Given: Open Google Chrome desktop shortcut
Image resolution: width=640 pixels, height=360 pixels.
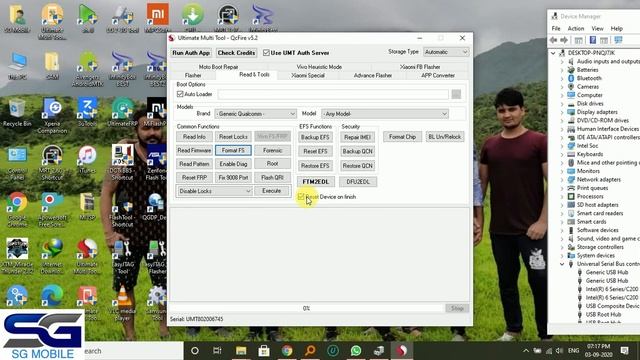Looking at the screenshot, I should pos(17,210).
